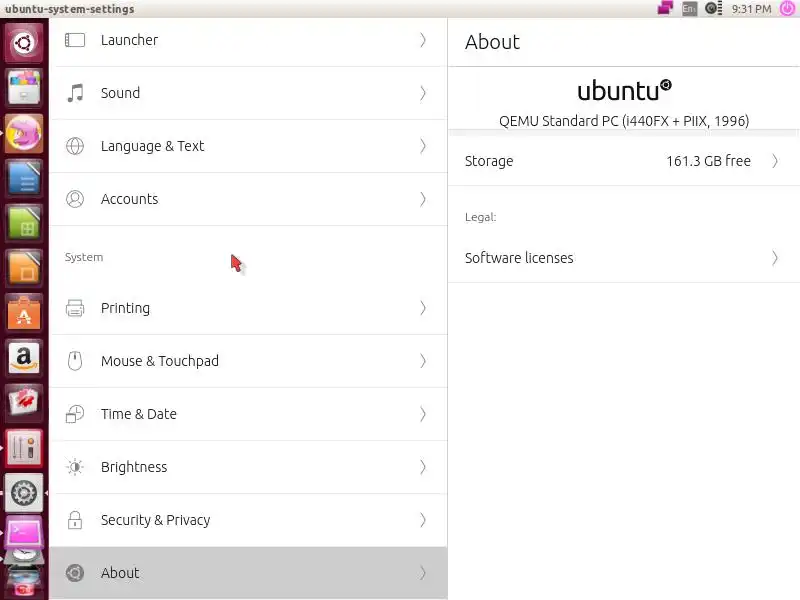Launch LibreOffice Calc from dock
The height and width of the screenshot is (600, 800).
point(24,223)
